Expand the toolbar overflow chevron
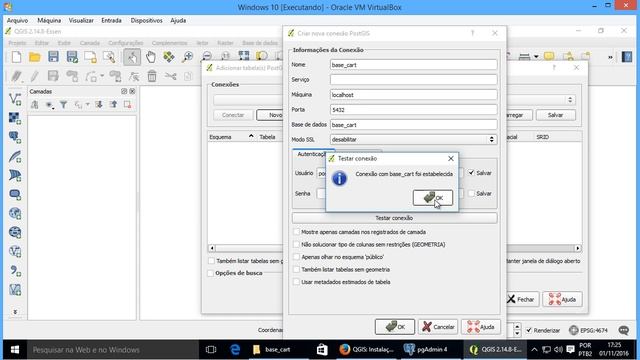 point(610,57)
